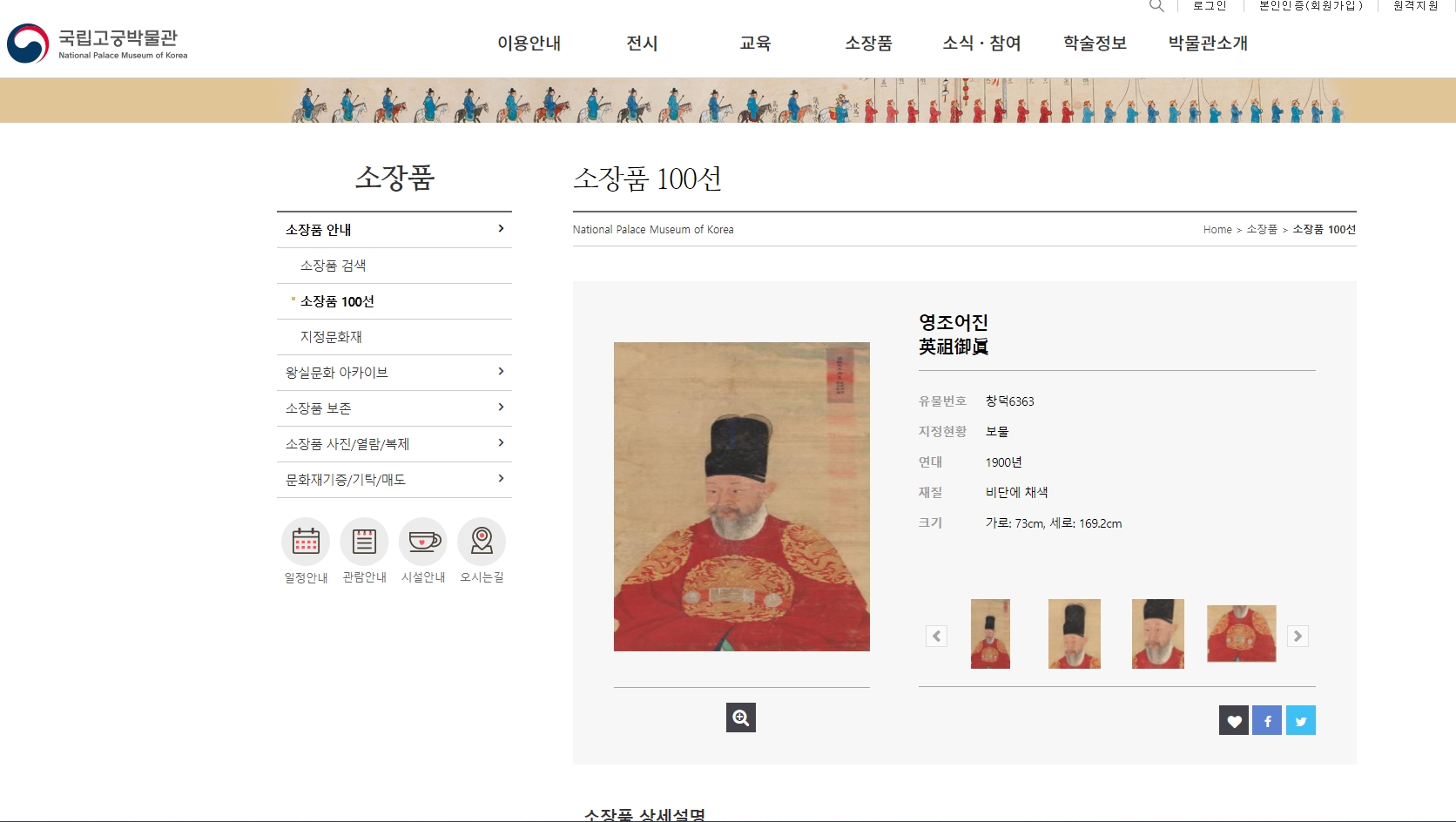Click the 창덕6363 artifact number
The width and height of the screenshot is (1456, 822).
pos(1010,401)
